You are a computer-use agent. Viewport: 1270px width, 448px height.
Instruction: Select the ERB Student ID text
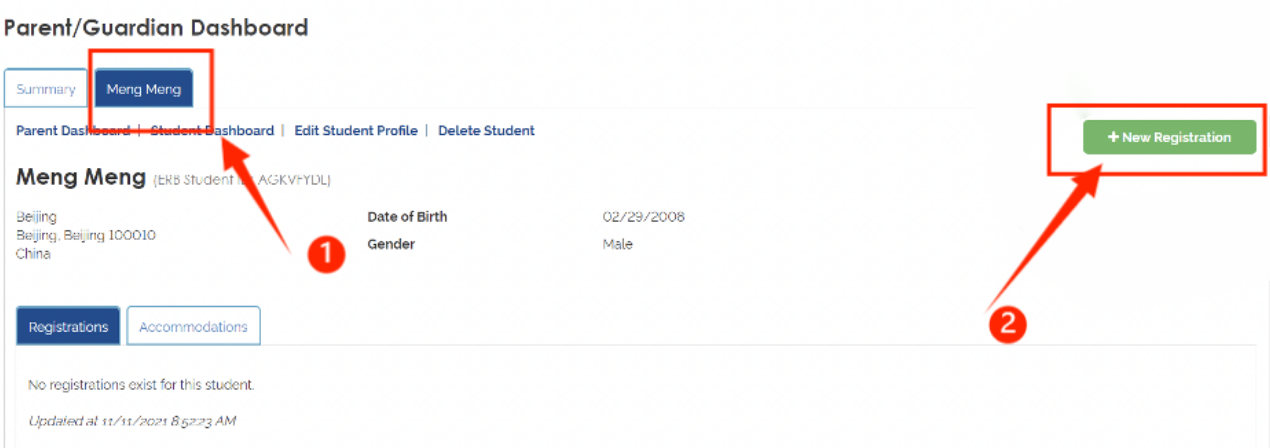[241, 180]
